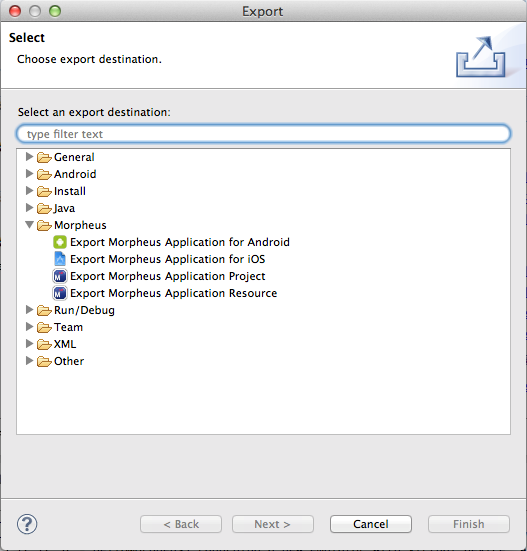Expand the Other category arrow
Image resolution: width=527 pixels, height=551 pixels.
[30, 361]
